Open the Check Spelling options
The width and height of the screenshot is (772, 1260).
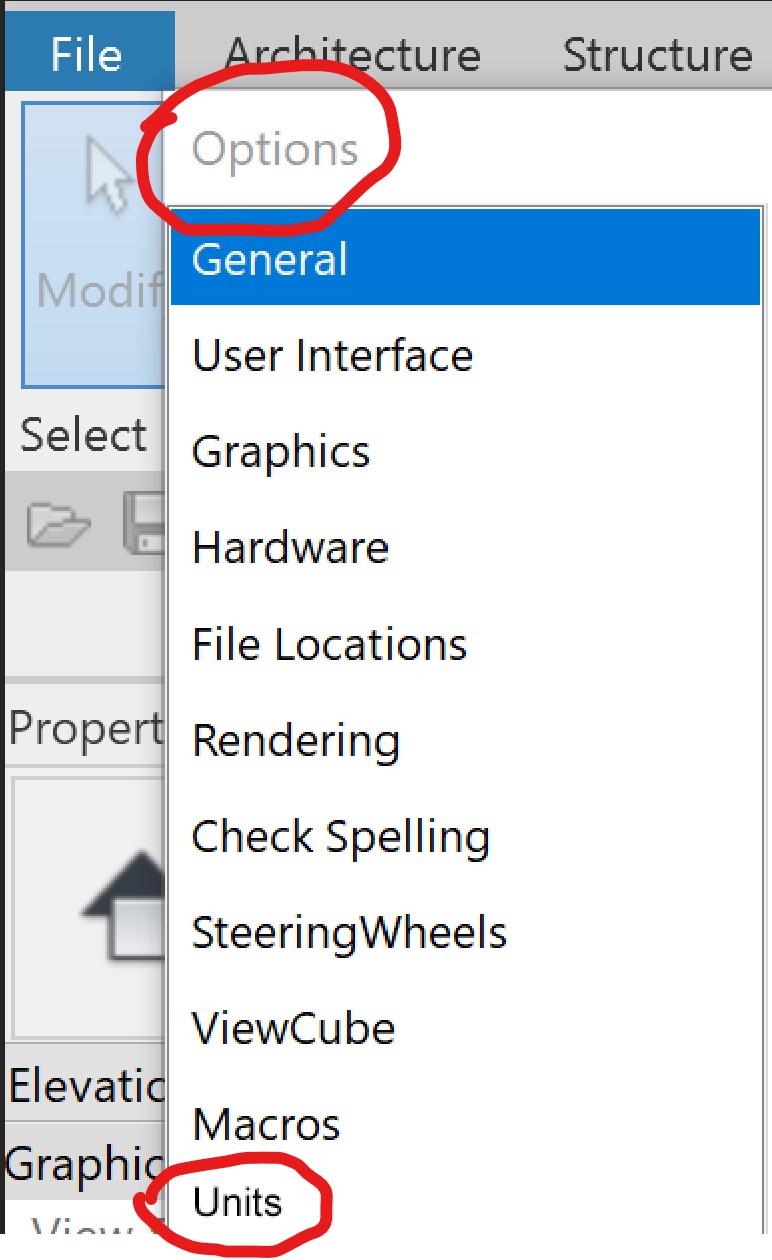coord(340,836)
